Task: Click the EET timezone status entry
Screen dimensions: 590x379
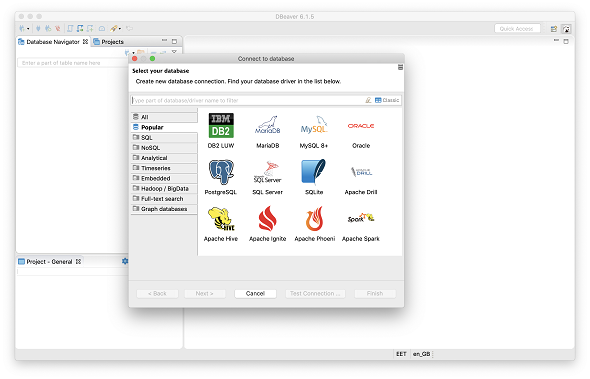Action: pyautogui.click(x=401, y=354)
